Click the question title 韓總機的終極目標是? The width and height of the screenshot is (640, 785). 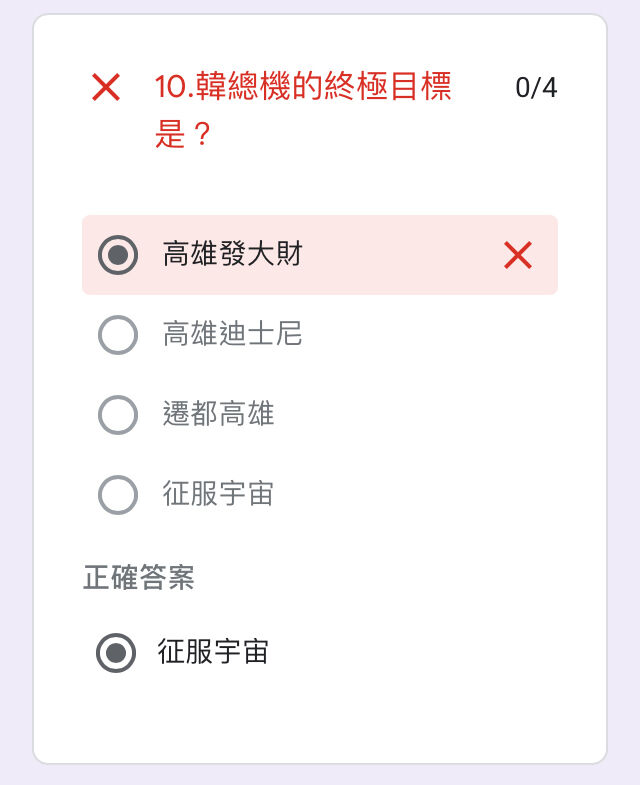303,110
